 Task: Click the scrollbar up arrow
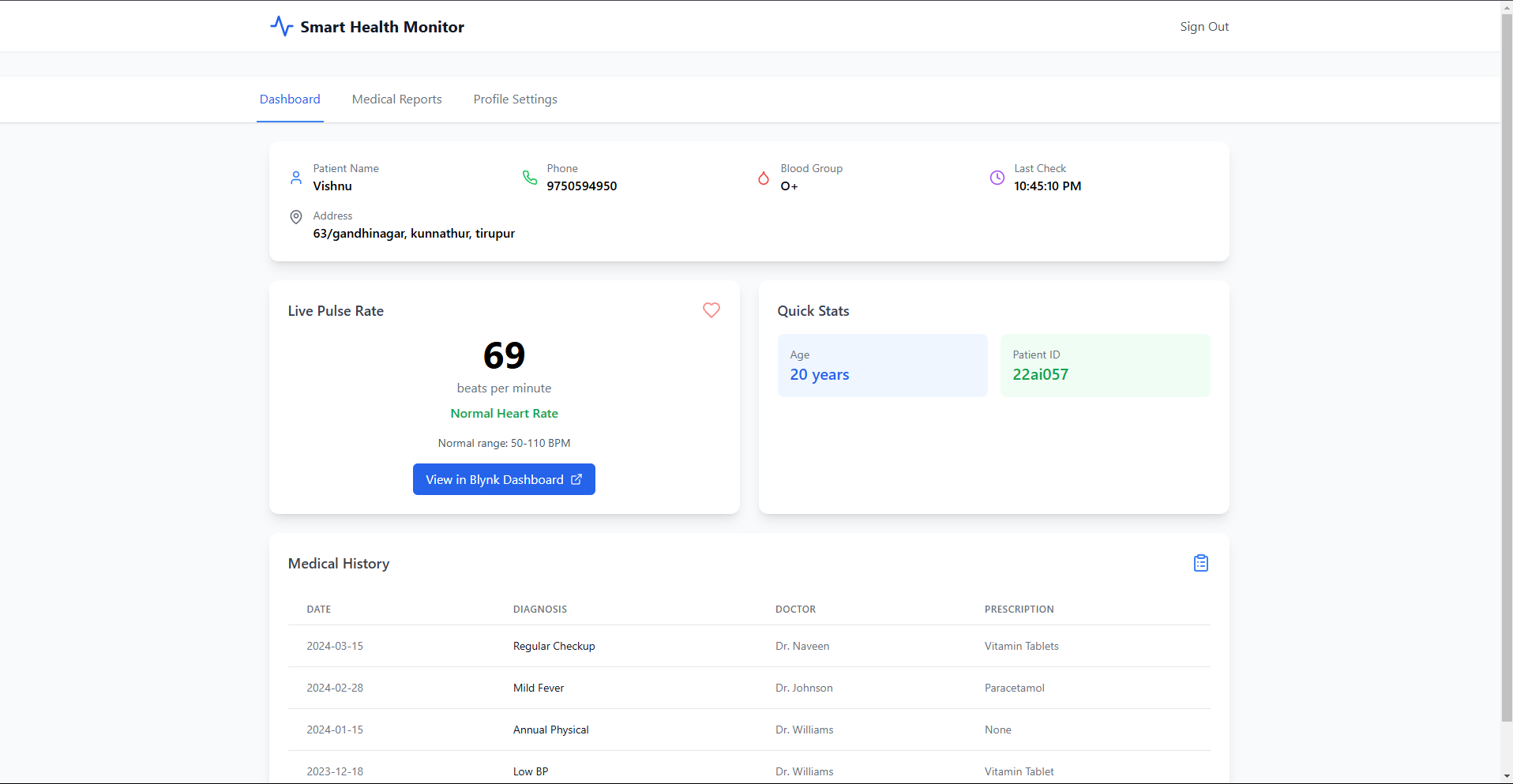1507,6
